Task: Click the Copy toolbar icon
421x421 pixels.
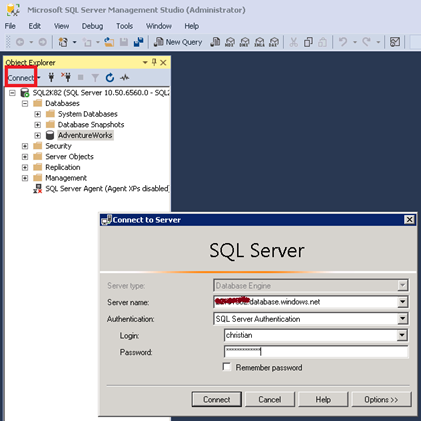Action: (x=308, y=42)
